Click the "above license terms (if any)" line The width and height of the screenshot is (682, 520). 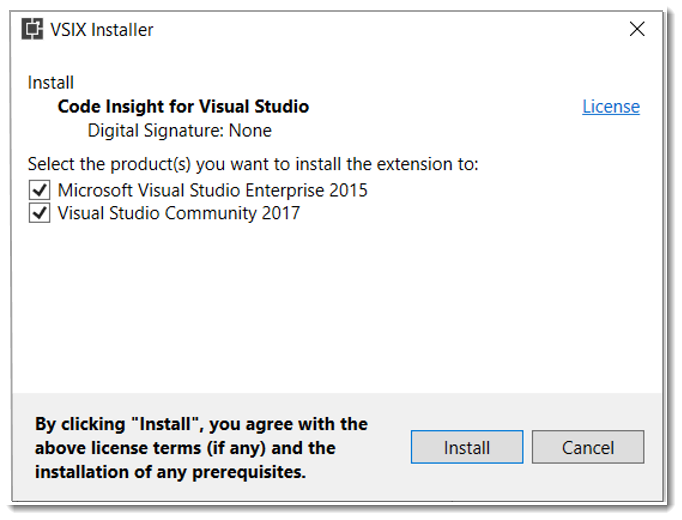click(185, 447)
